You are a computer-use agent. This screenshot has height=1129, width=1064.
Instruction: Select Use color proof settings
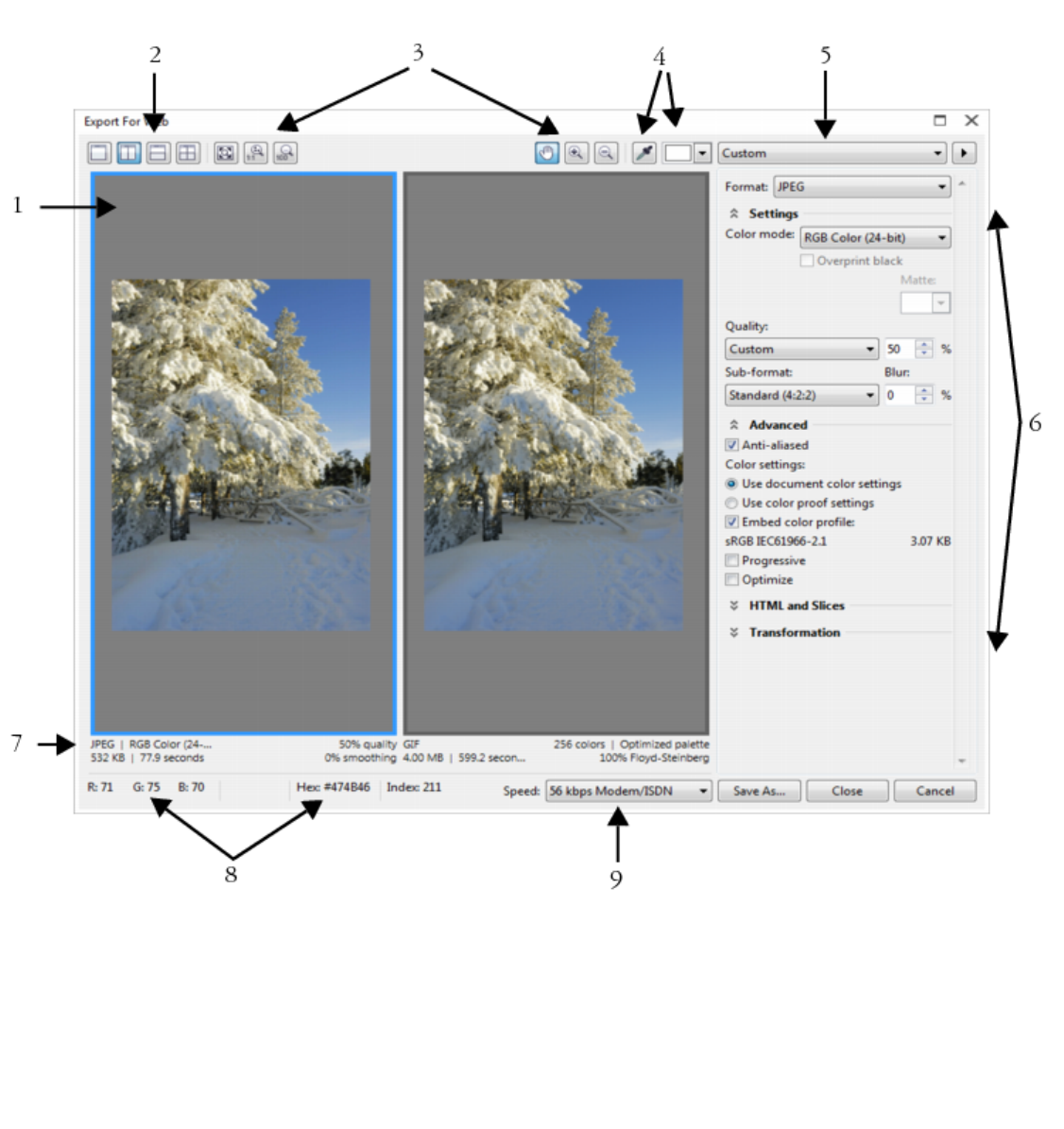coord(731,504)
